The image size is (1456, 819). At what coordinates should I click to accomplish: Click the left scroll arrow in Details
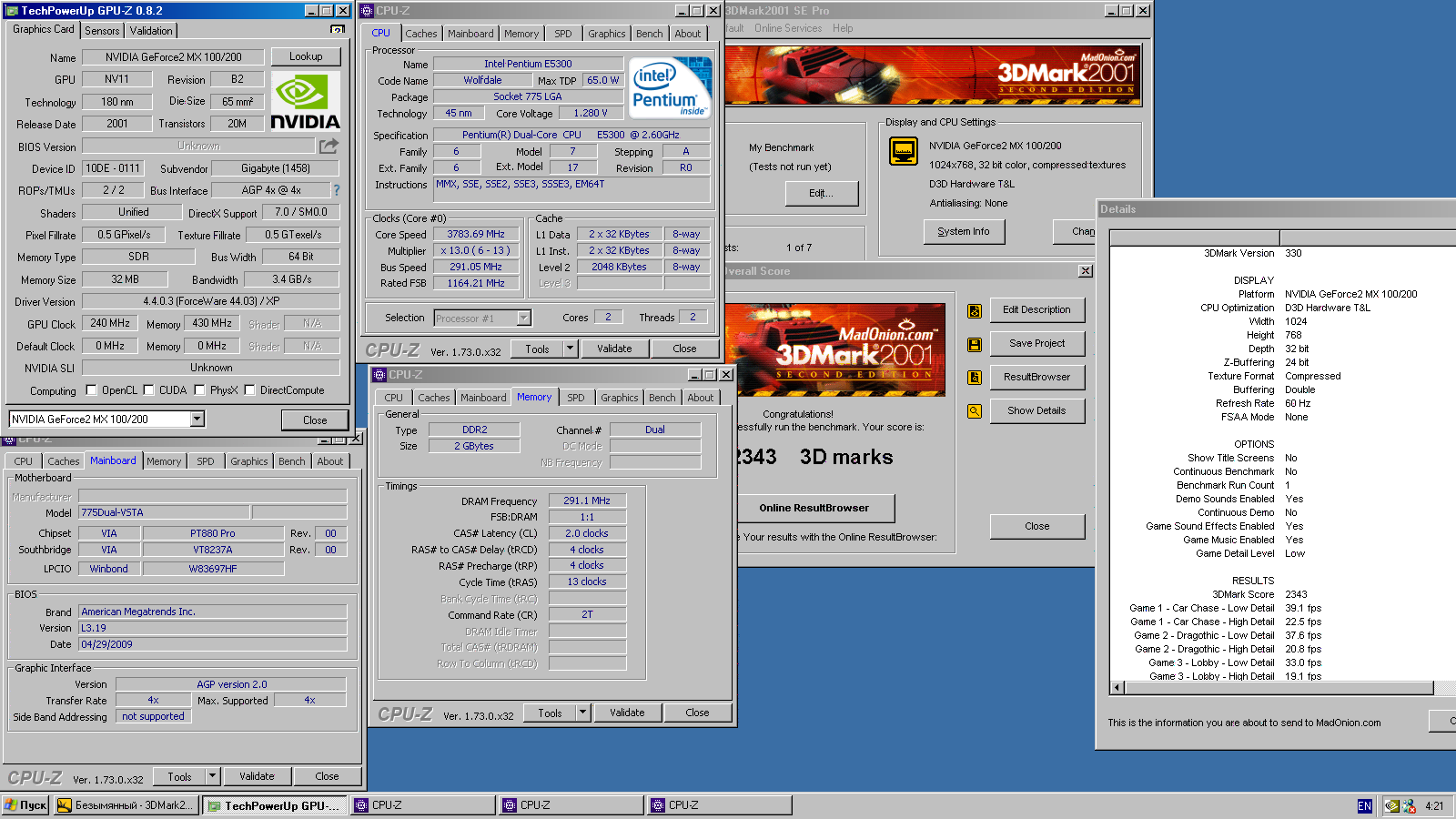tap(1117, 687)
